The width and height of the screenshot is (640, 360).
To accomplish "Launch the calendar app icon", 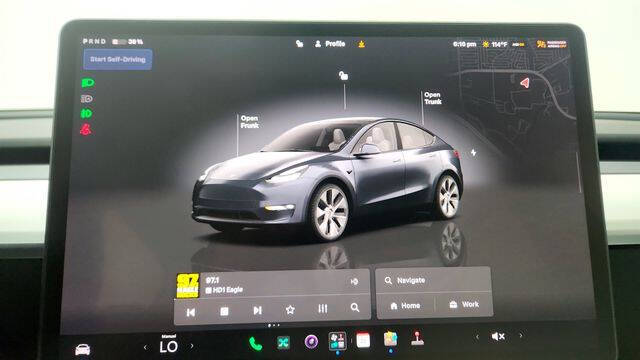I will [363, 340].
